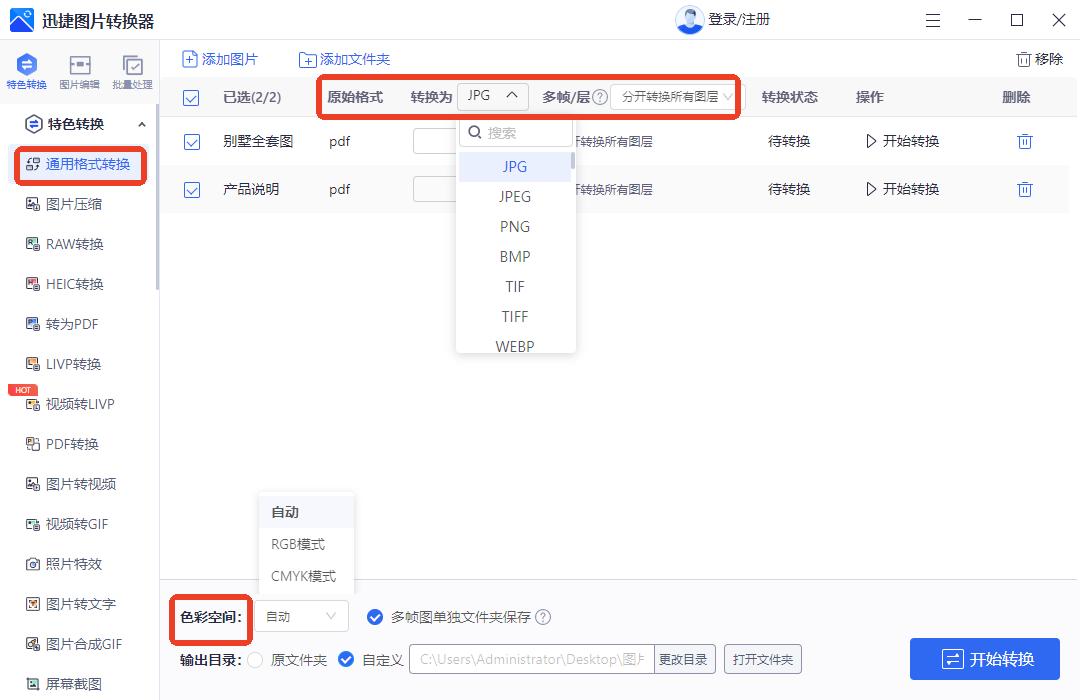This screenshot has height=700, width=1080.
Task: Click the output directory path input field
Action: tap(530, 659)
